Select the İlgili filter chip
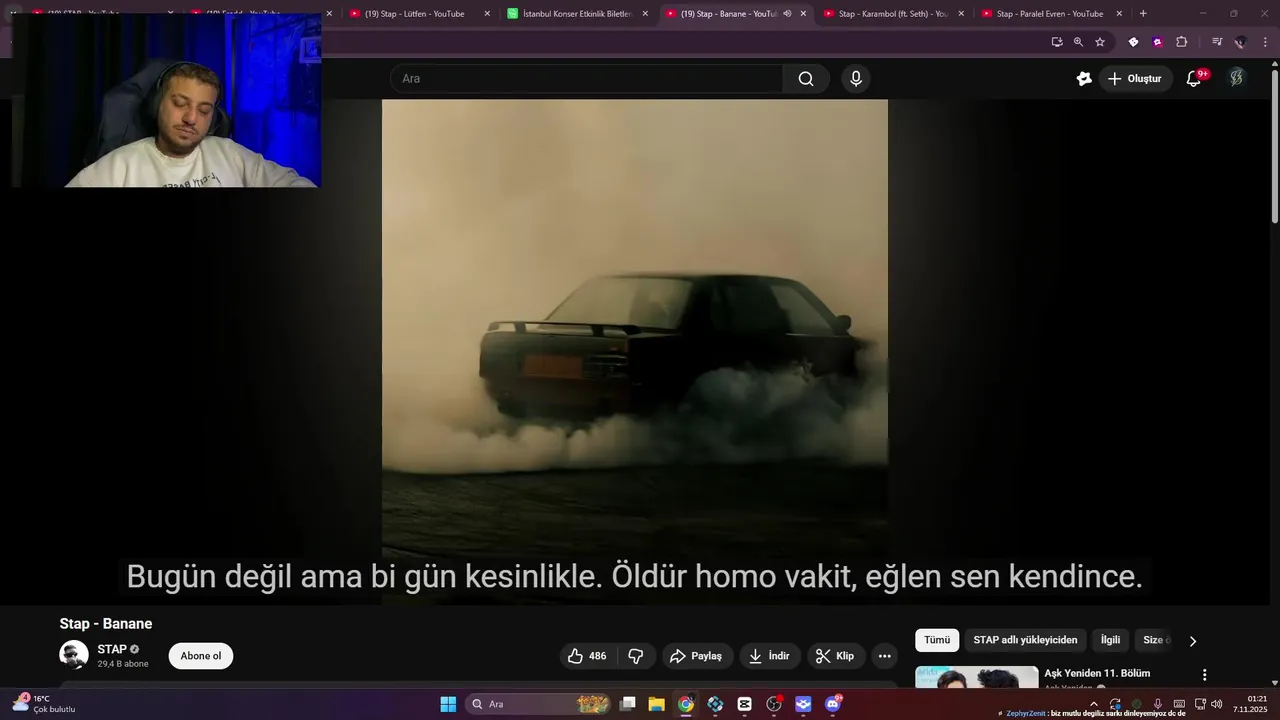The image size is (1280, 720). [1110, 640]
